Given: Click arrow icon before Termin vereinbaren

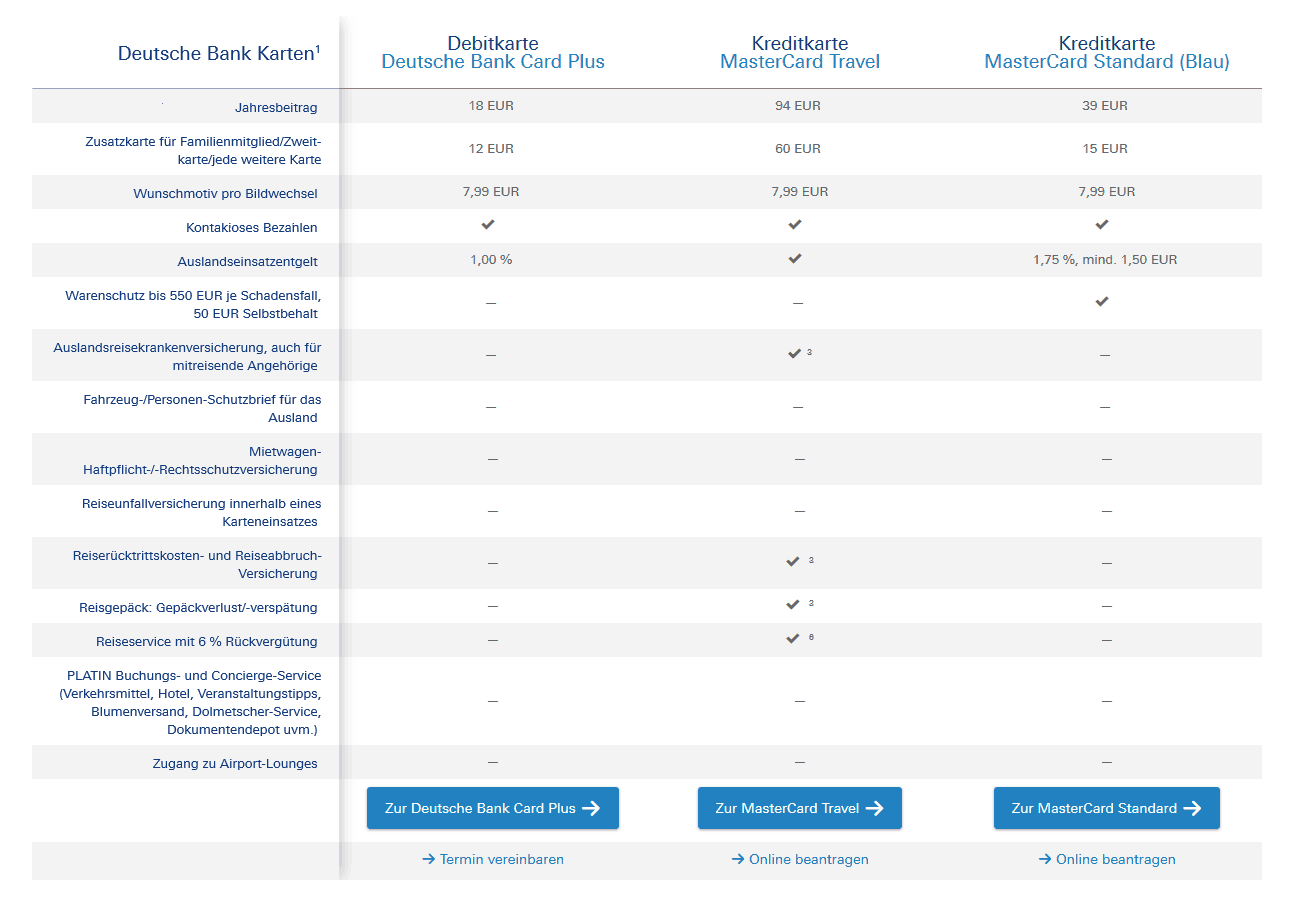Looking at the screenshot, I should point(429,859).
